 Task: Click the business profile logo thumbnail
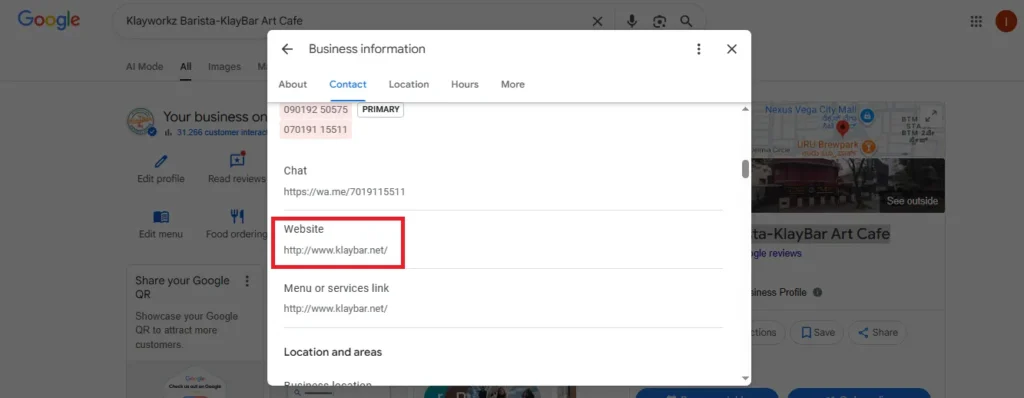click(141, 122)
